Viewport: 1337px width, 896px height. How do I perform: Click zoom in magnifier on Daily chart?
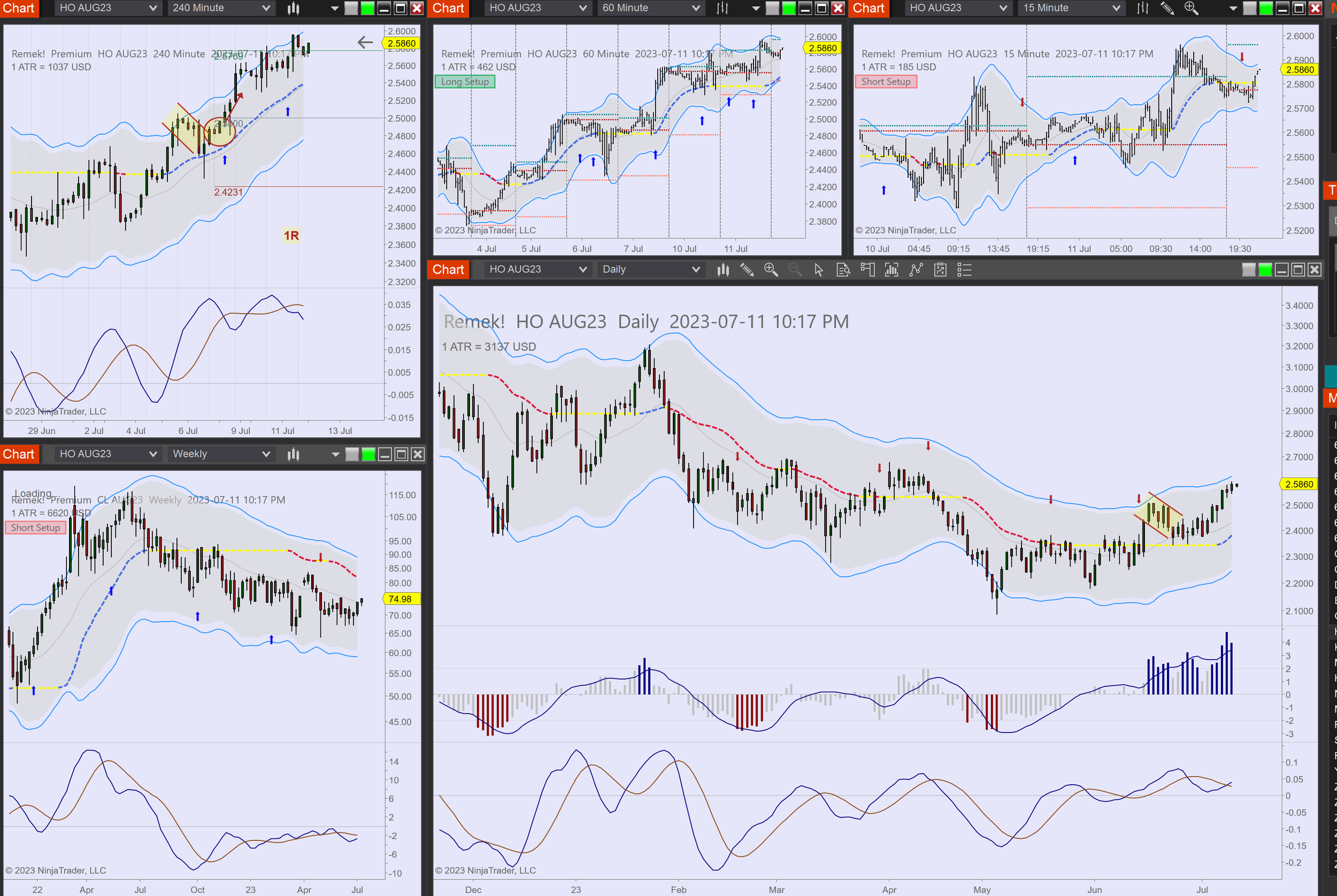point(771,270)
